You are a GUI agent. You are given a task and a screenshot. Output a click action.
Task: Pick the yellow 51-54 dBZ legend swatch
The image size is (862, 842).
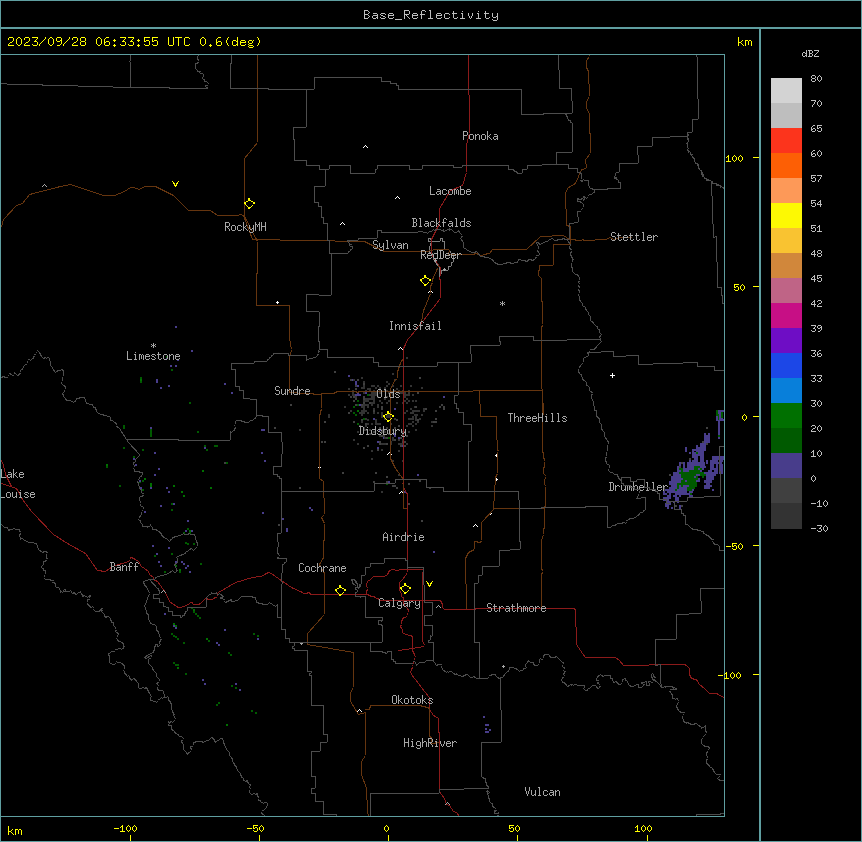click(x=786, y=215)
